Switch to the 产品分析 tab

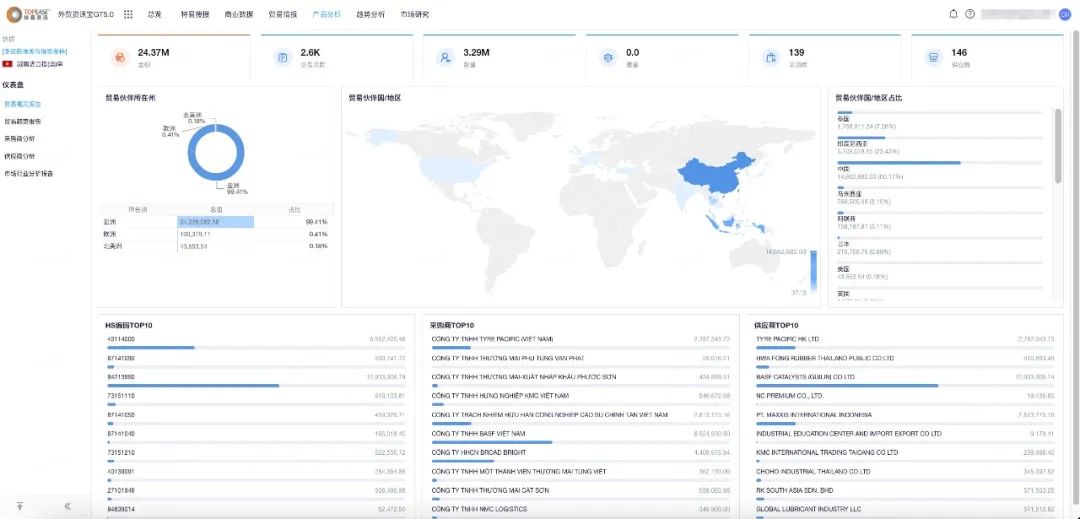tap(326, 14)
